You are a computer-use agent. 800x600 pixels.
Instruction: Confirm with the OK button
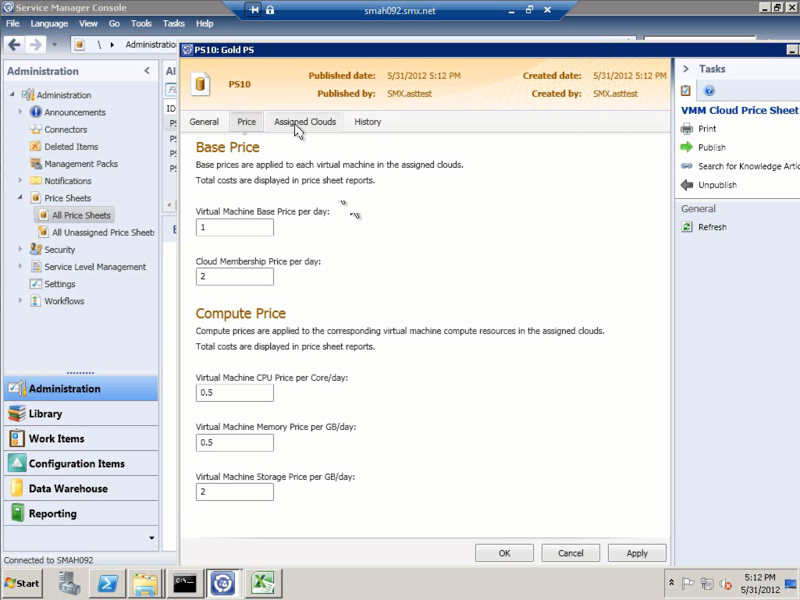pyautogui.click(x=505, y=553)
